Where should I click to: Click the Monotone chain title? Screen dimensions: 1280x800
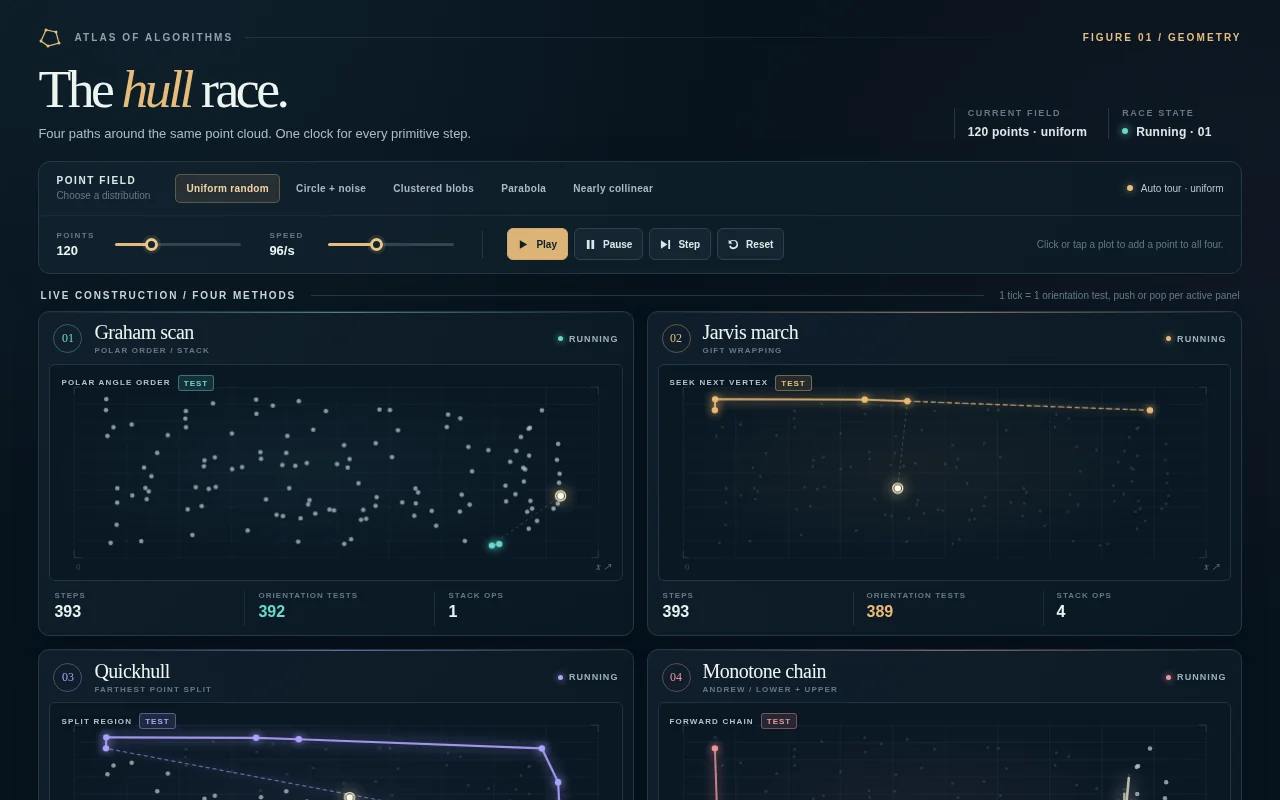pos(764,671)
